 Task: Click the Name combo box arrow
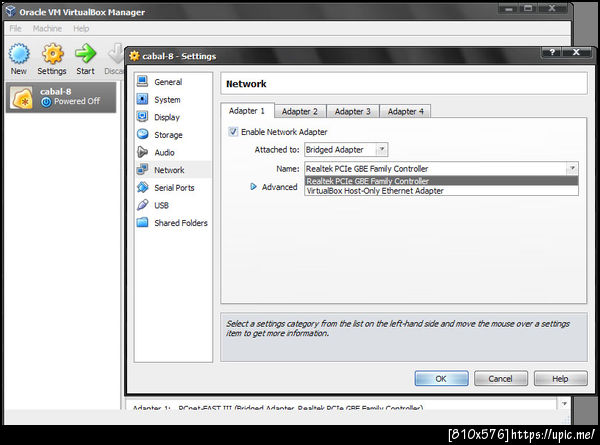click(x=572, y=168)
